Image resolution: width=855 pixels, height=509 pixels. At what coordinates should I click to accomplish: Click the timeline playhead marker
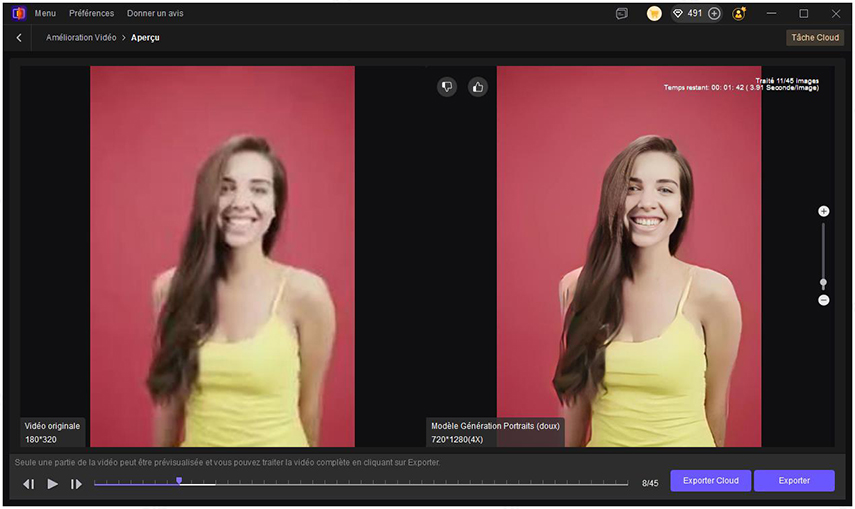(x=179, y=481)
